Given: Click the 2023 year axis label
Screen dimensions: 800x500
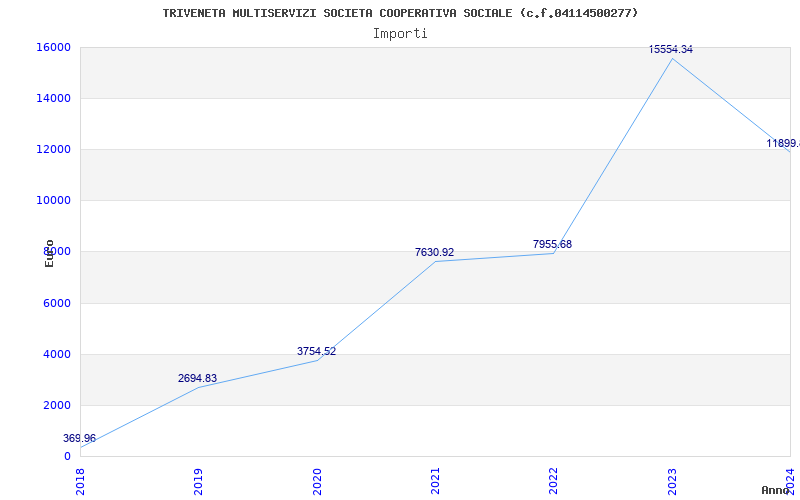Looking at the screenshot, I should click(x=672, y=482).
